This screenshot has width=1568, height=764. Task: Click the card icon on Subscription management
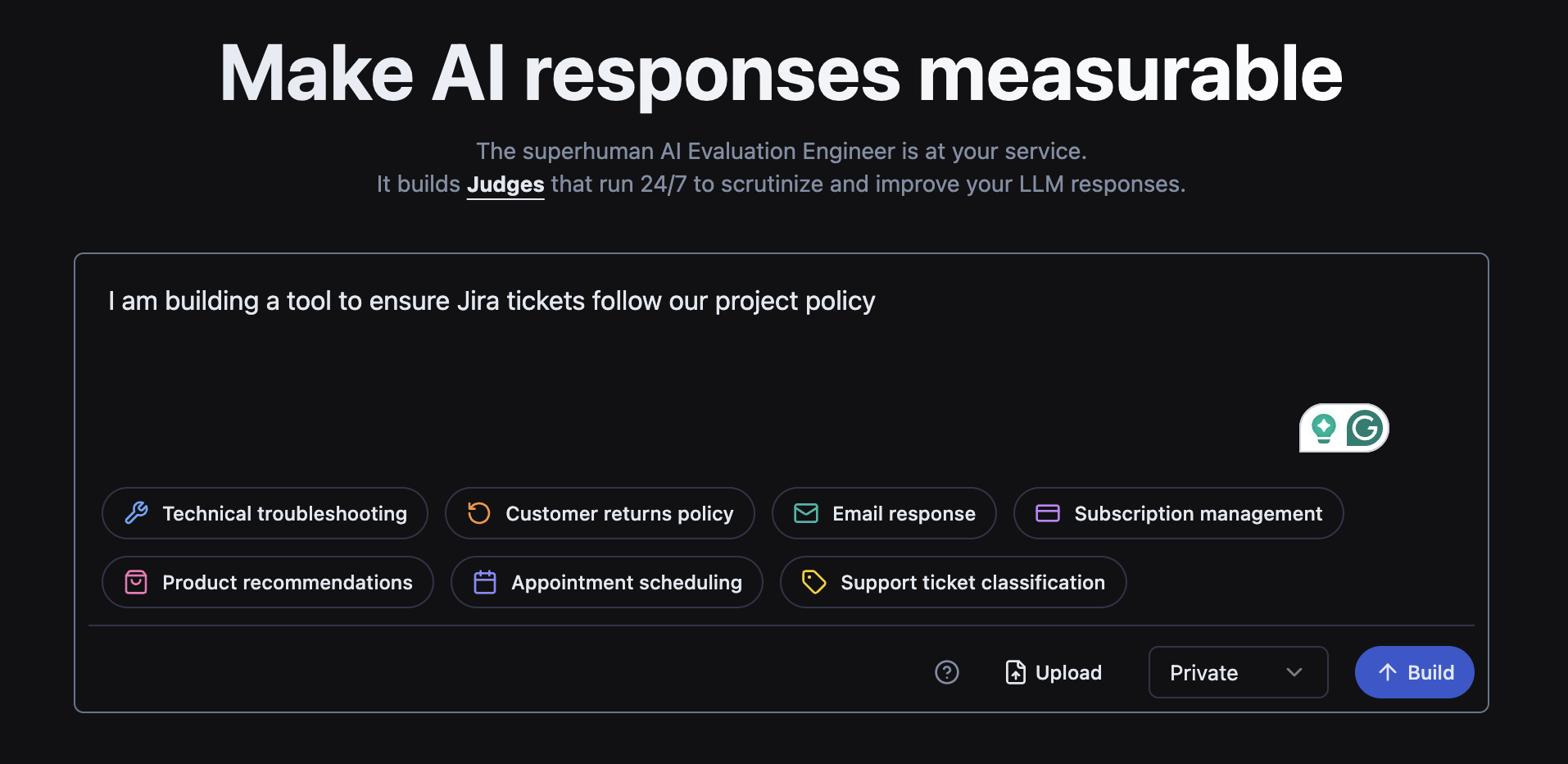tap(1048, 513)
